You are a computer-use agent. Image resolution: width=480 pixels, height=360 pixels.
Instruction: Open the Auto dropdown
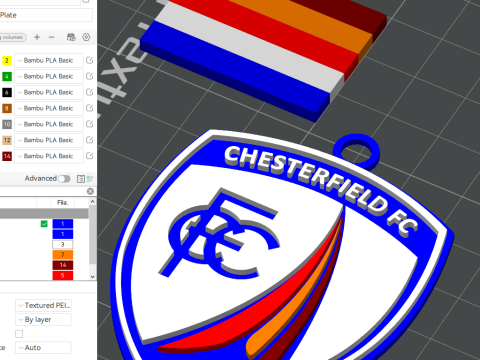click(x=43, y=348)
